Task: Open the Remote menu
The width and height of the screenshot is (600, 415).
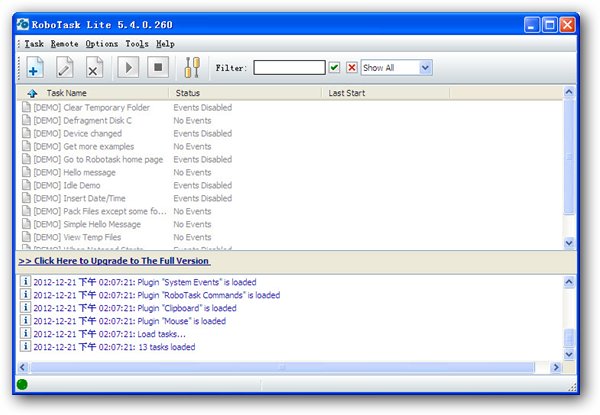Action: pos(64,44)
